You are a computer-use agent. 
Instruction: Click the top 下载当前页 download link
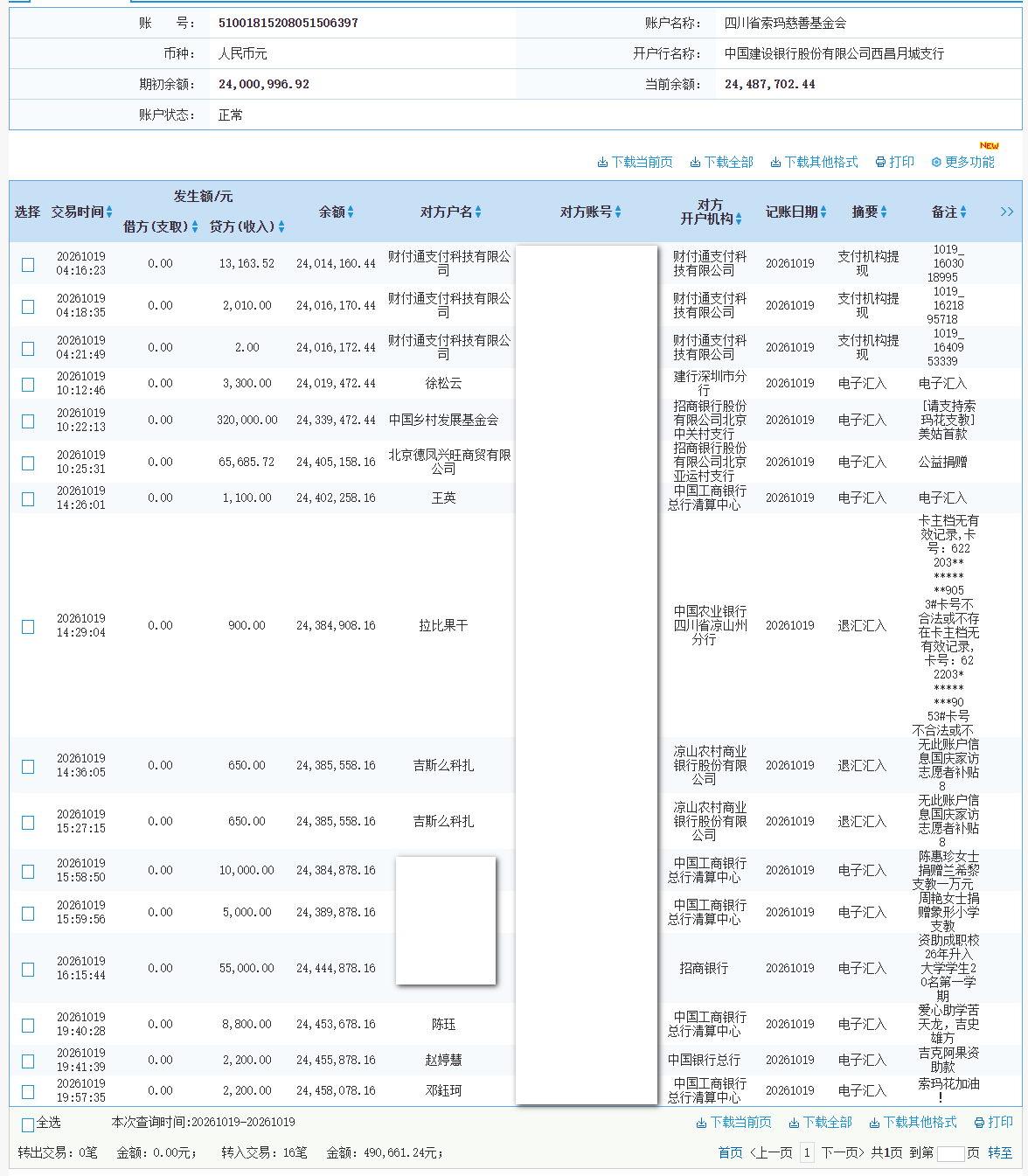tap(635, 162)
